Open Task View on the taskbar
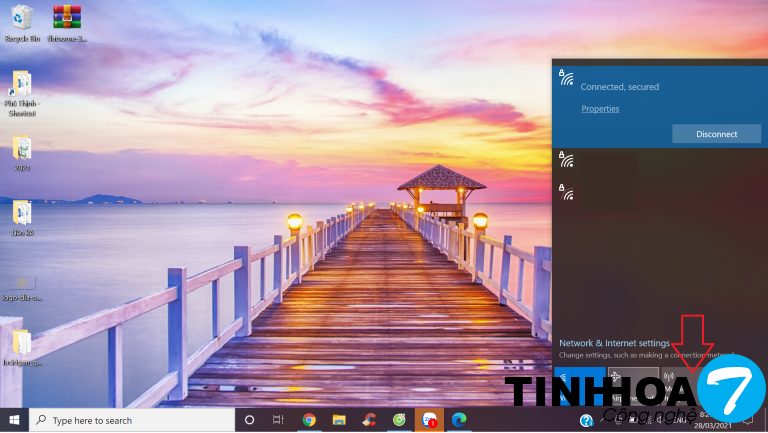This screenshot has width=768, height=433. (279, 420)
